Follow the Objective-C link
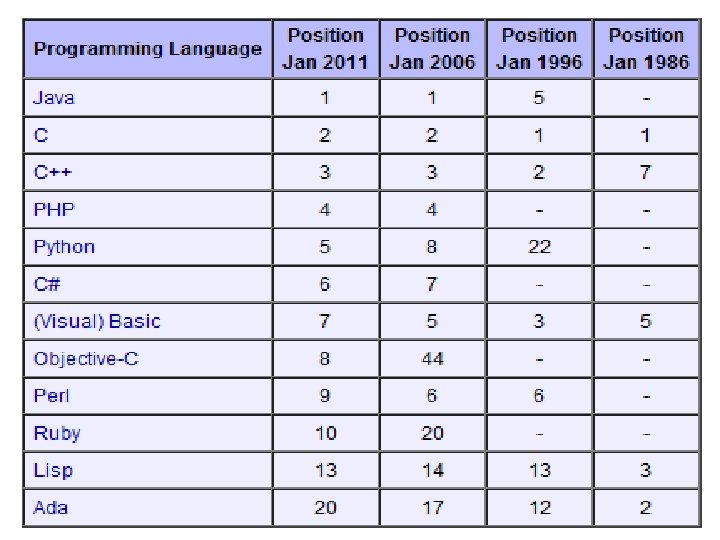 pyautogui.click(x=86, y=359)
